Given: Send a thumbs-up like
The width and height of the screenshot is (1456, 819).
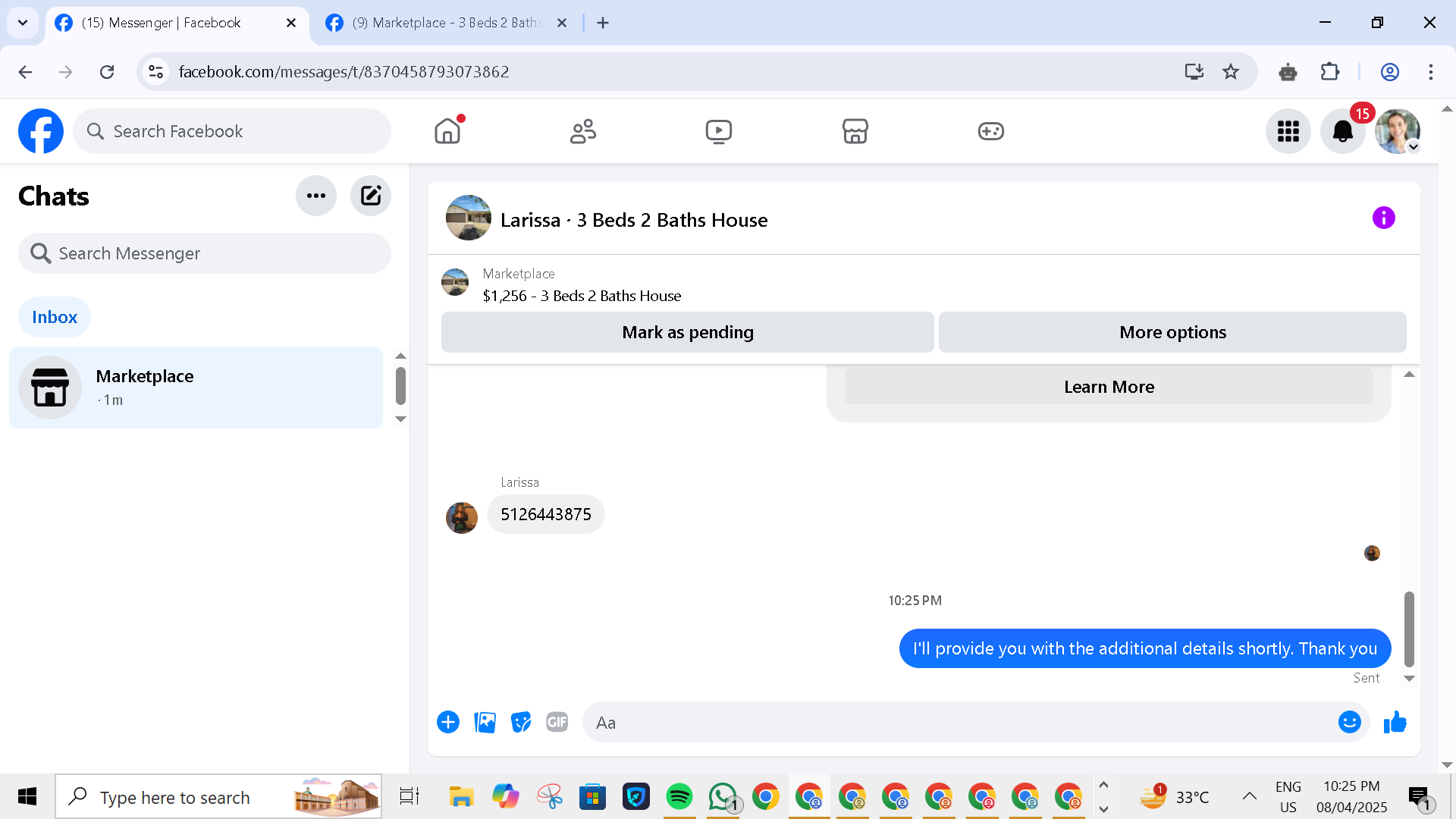Looking at the screenshot, I should (1395, 723).
